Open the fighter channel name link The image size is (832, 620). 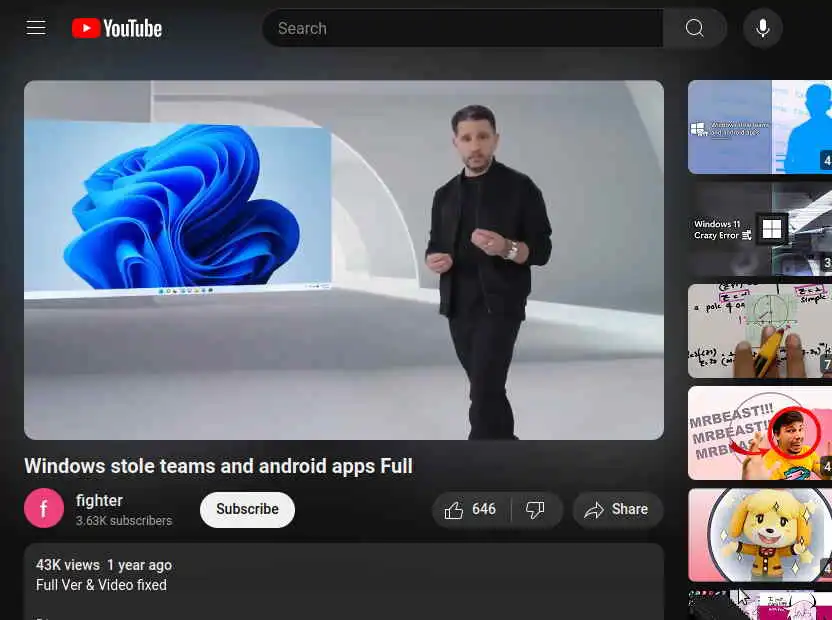click(x=99, y=500)
